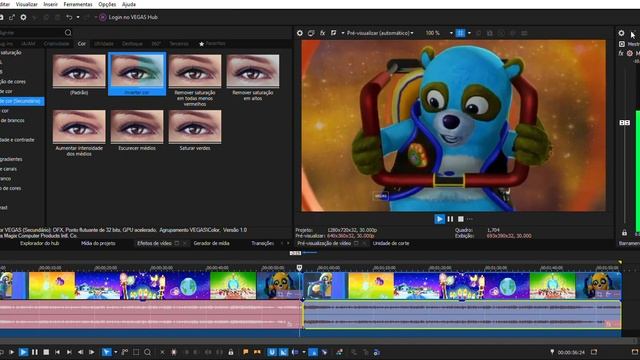Select the 'de canais' effect in list
The image size is (640, 360).
pyautogui.click(x=9, y=169)
